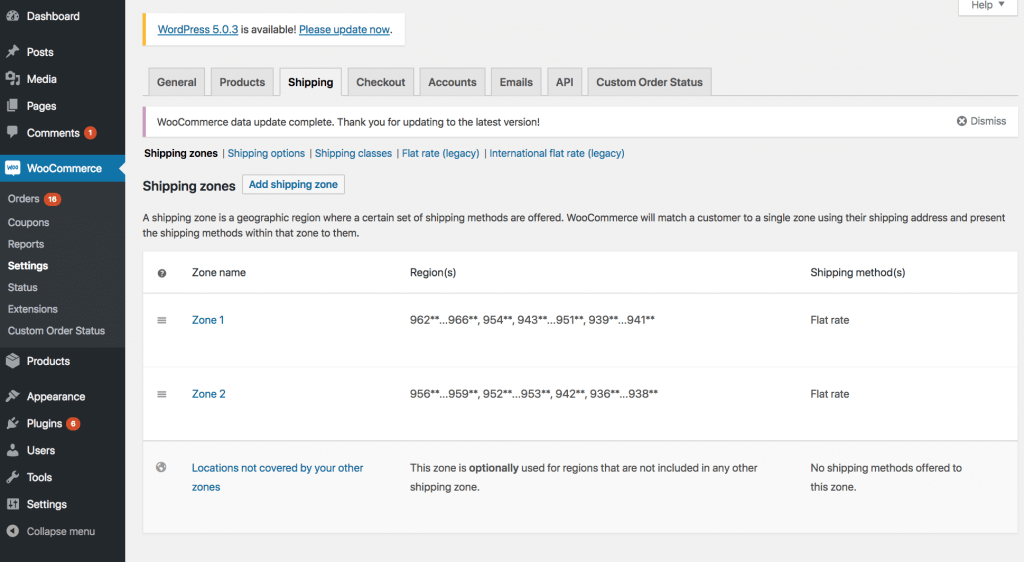Select the Shipping zones sub-section

click(x=181, y=153)
